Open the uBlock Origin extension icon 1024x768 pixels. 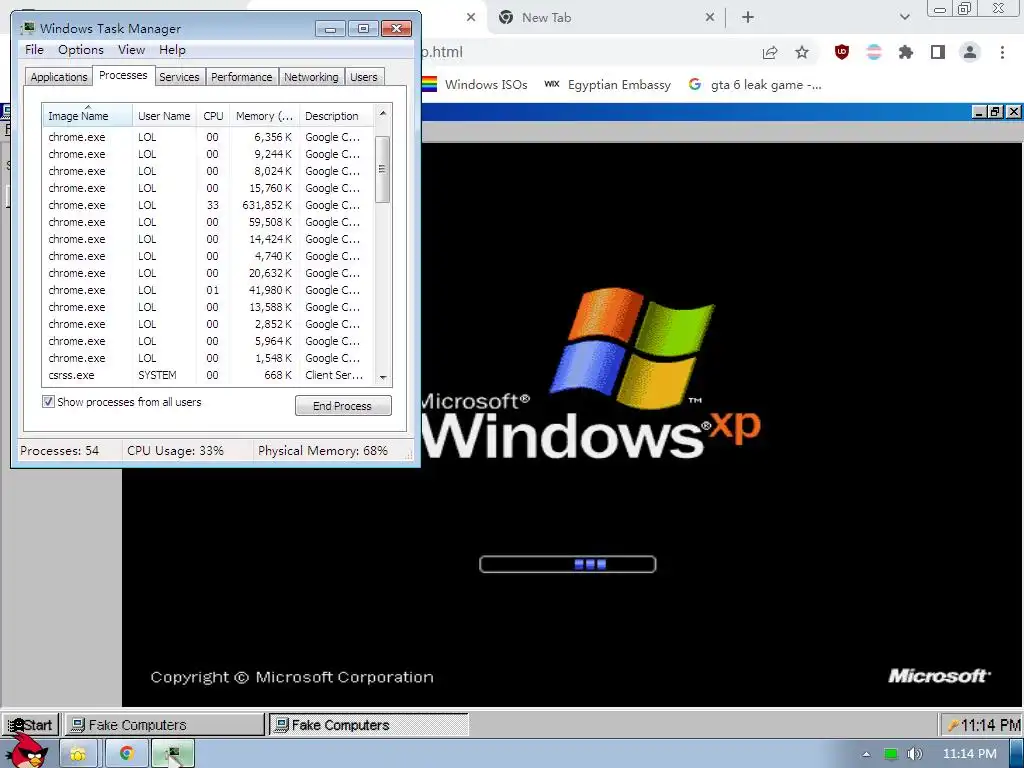point(842,52)
